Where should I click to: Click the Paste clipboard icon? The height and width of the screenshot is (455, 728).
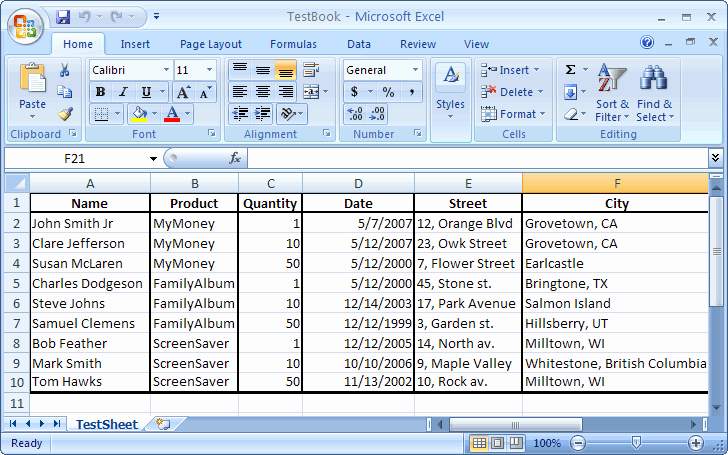pos(32,78)
